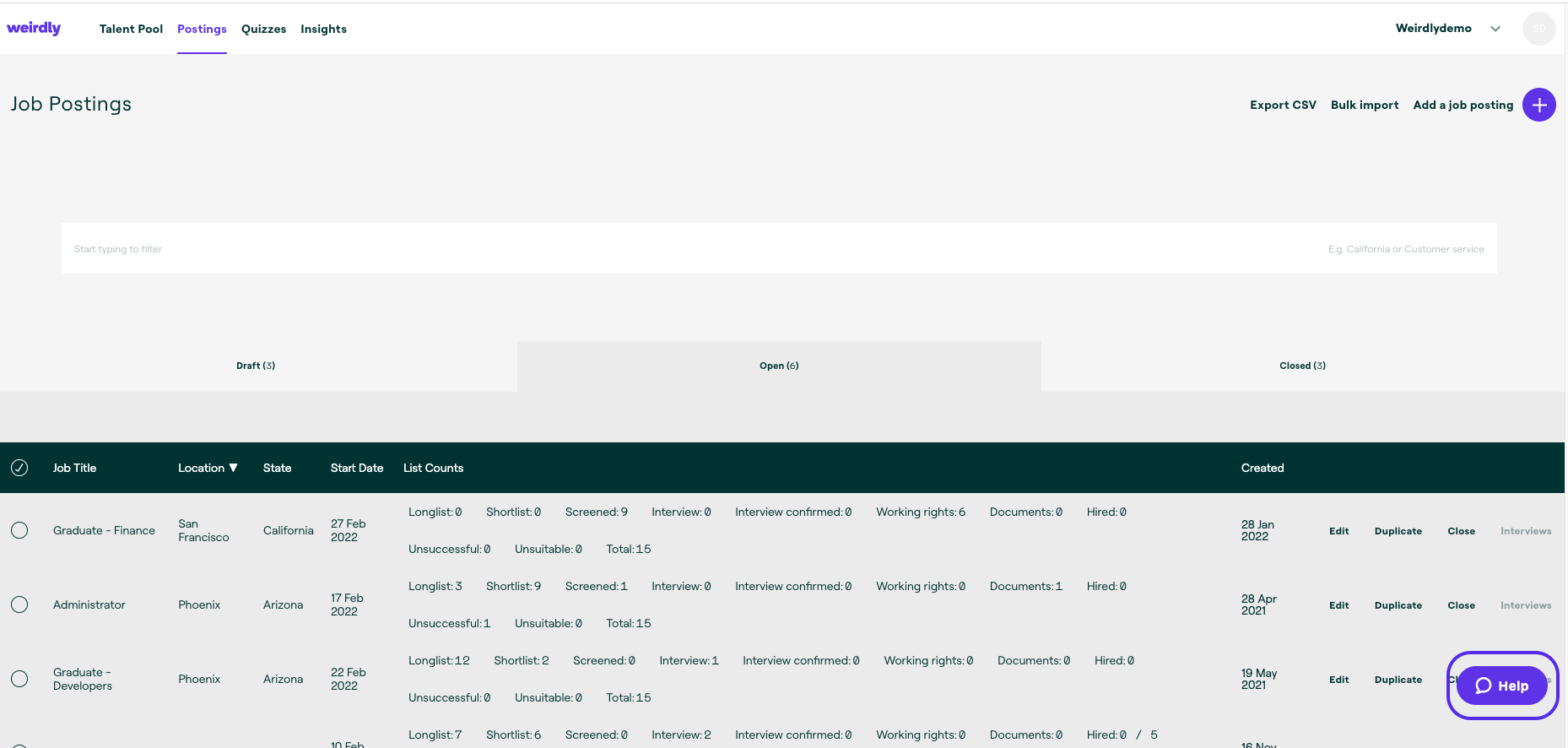Click Add a job posting text
The width and height of the screenshot is (1568, 748).
point(1463,105)
